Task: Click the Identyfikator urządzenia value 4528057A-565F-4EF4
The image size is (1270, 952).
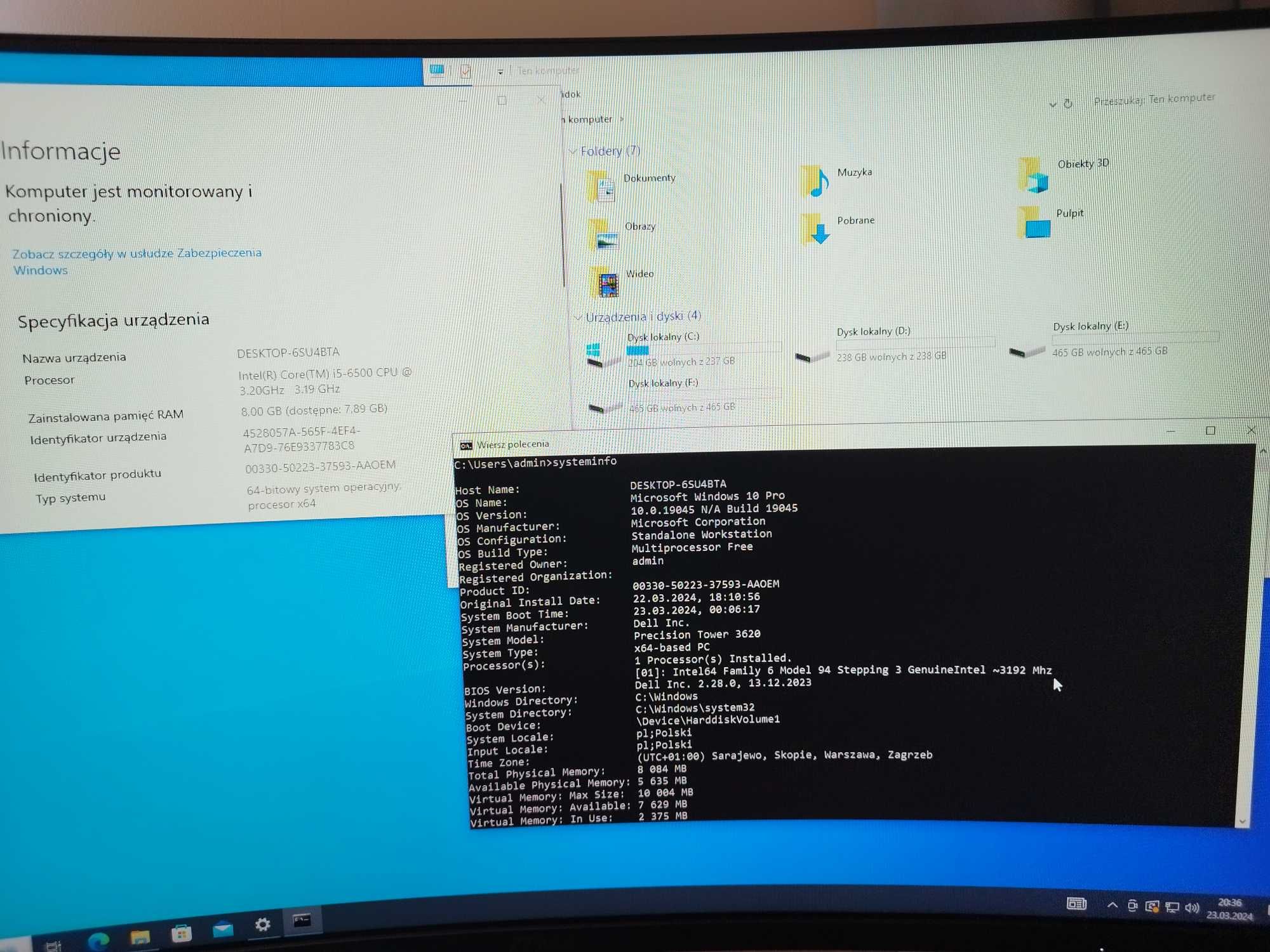Action: 301,439
